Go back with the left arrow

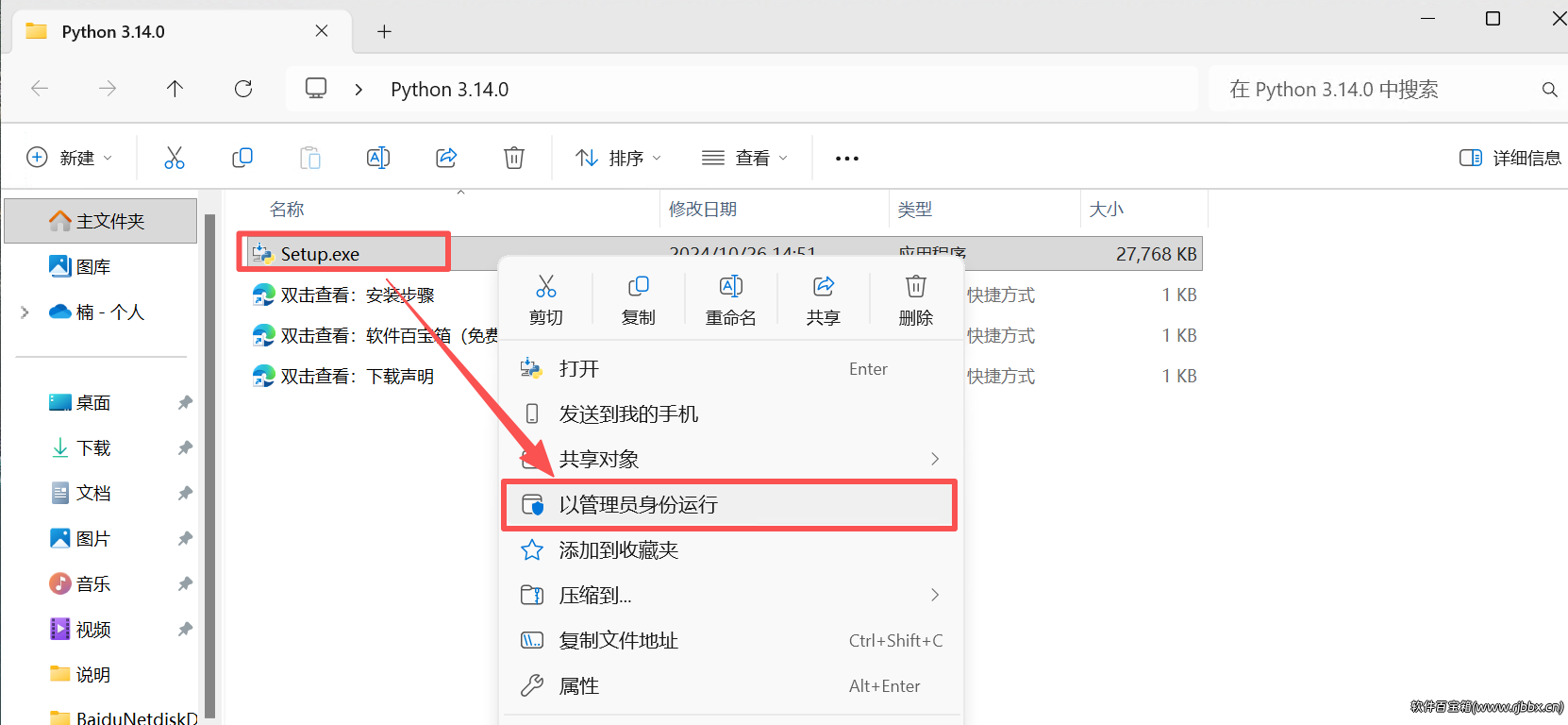(x=40, y=89)
